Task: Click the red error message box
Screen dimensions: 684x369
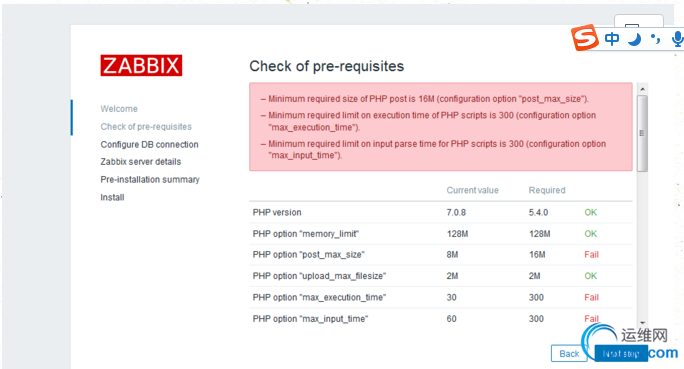Action: (441, 126)
